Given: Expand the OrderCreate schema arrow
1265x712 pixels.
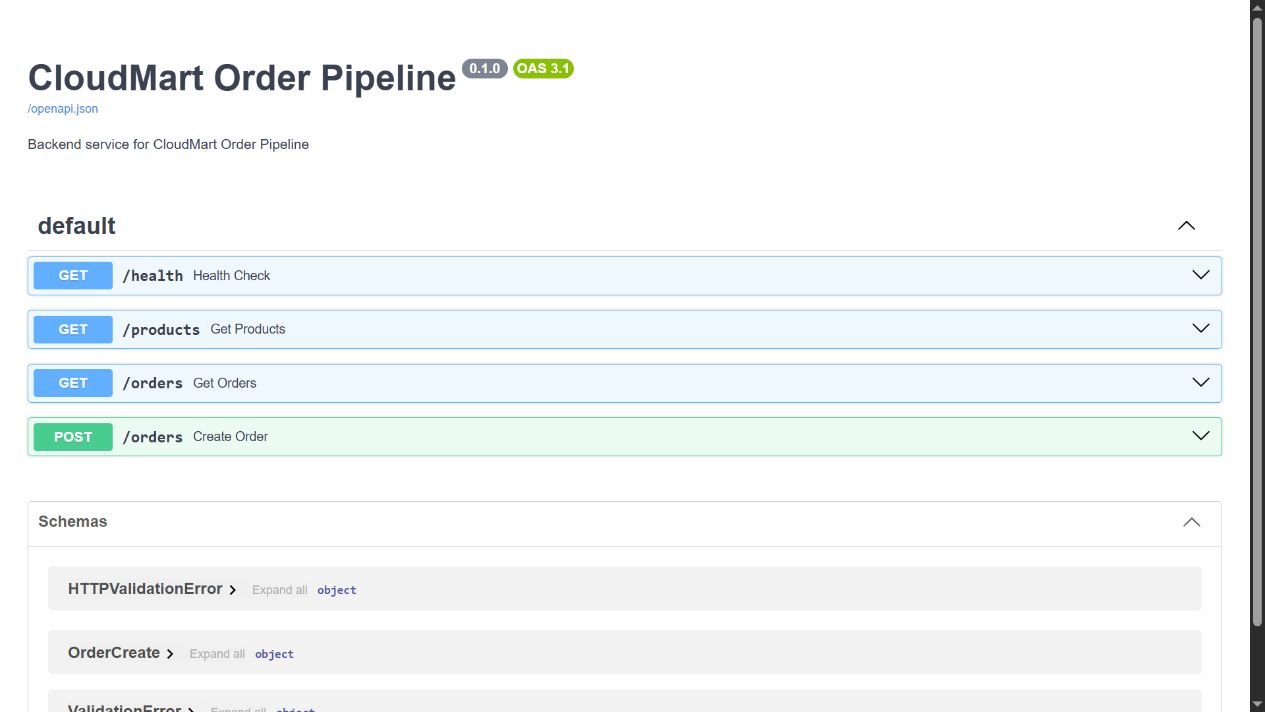Looking at the screenshot, I should [170, 654].
